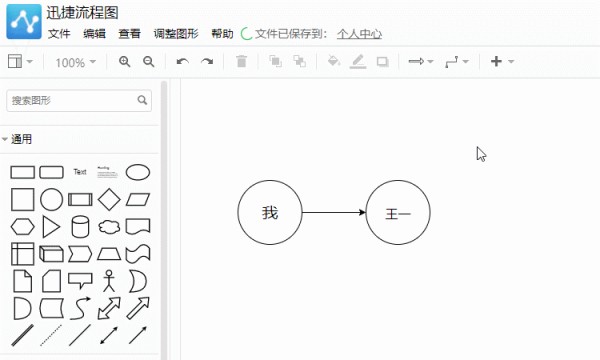Click the 迅捷流程图 app logo
The width and height of the screenshot is (600, 360).
[24, 22]
